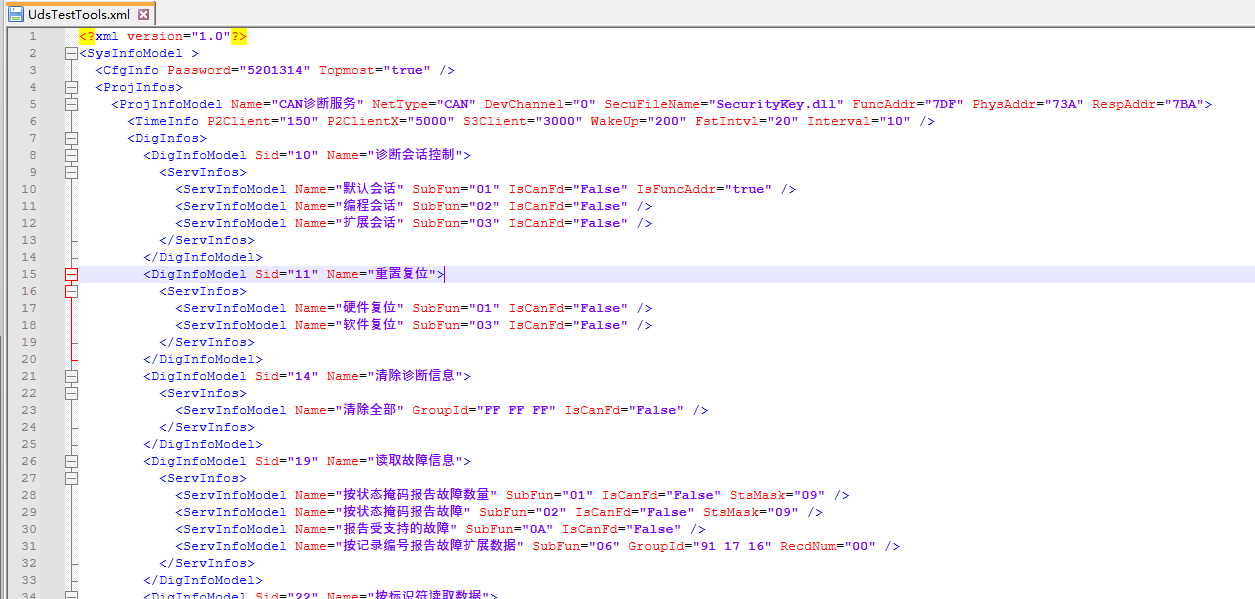Click the RespAddr value "7BA"
The width and height of the screenshot is (1255, 599).
[1183, 104]
